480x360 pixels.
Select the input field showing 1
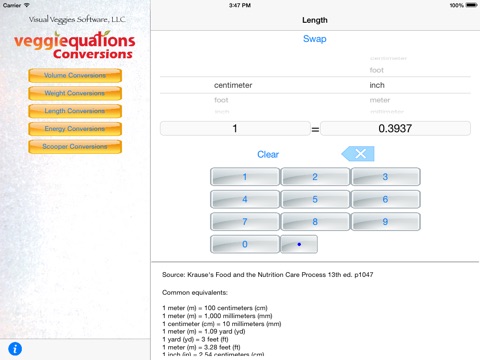click(235, 128)
